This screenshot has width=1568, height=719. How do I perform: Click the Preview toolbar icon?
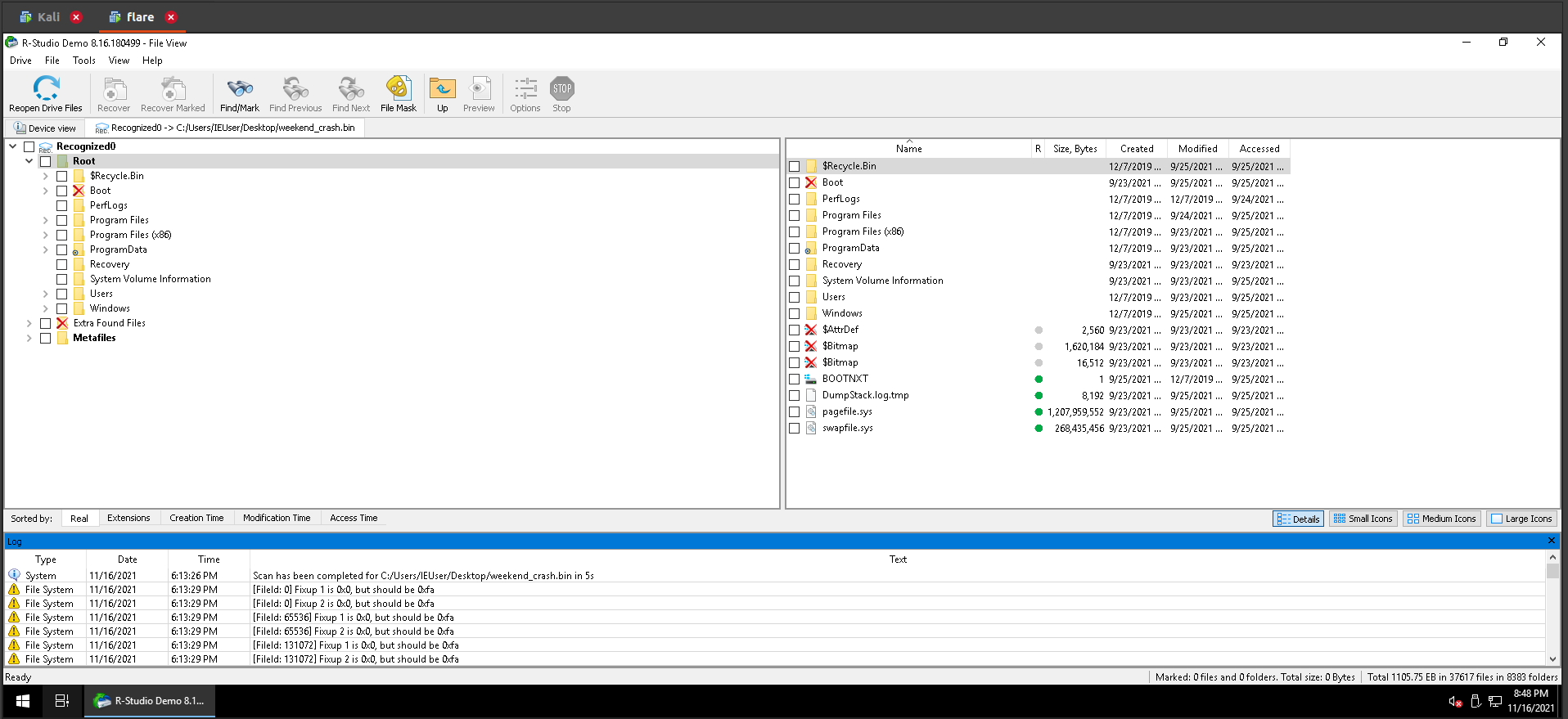(479, 88)
